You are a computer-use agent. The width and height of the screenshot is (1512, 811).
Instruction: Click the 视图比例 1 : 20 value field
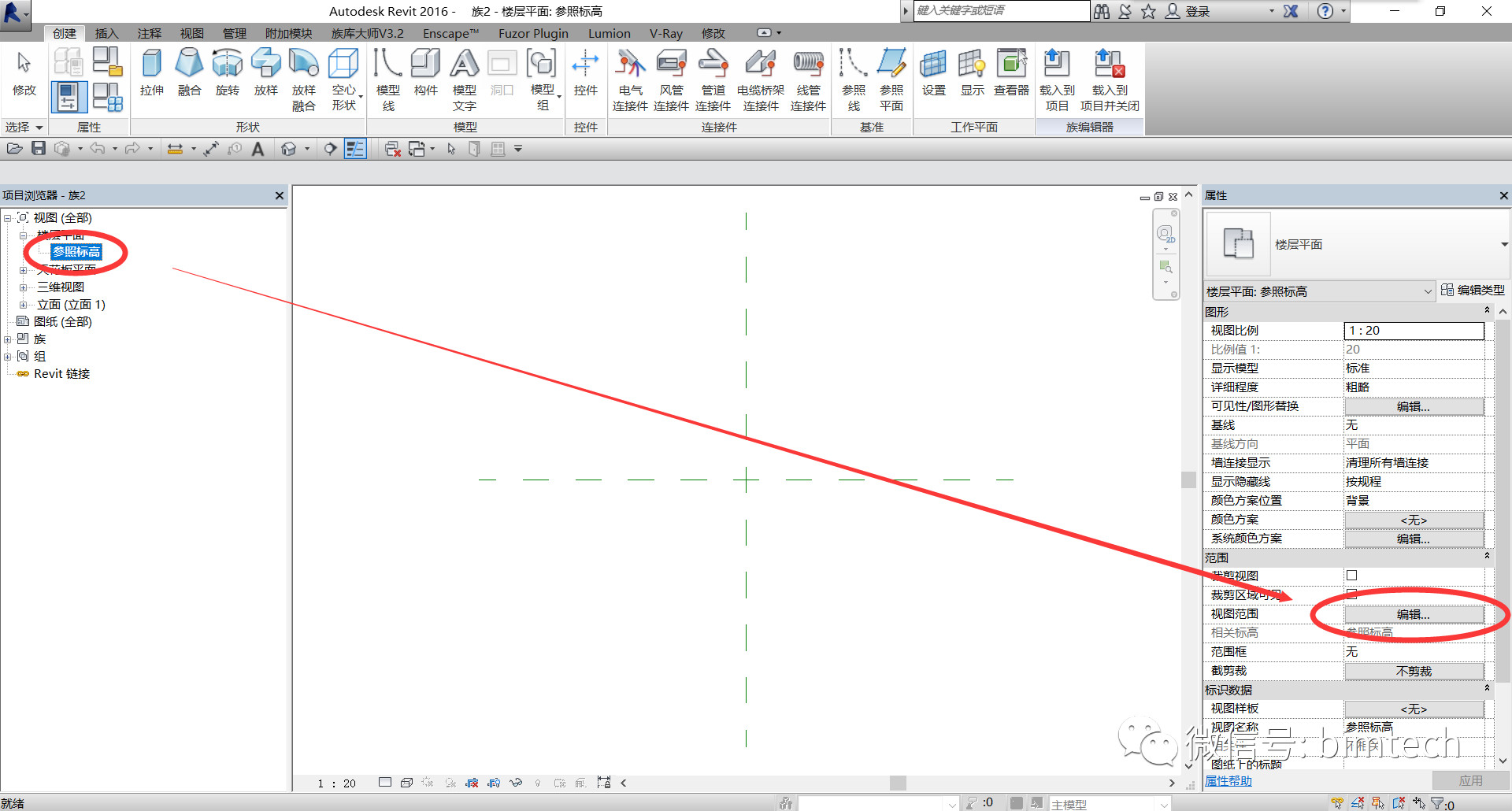pyautogui.click(x=1414, y=331)
